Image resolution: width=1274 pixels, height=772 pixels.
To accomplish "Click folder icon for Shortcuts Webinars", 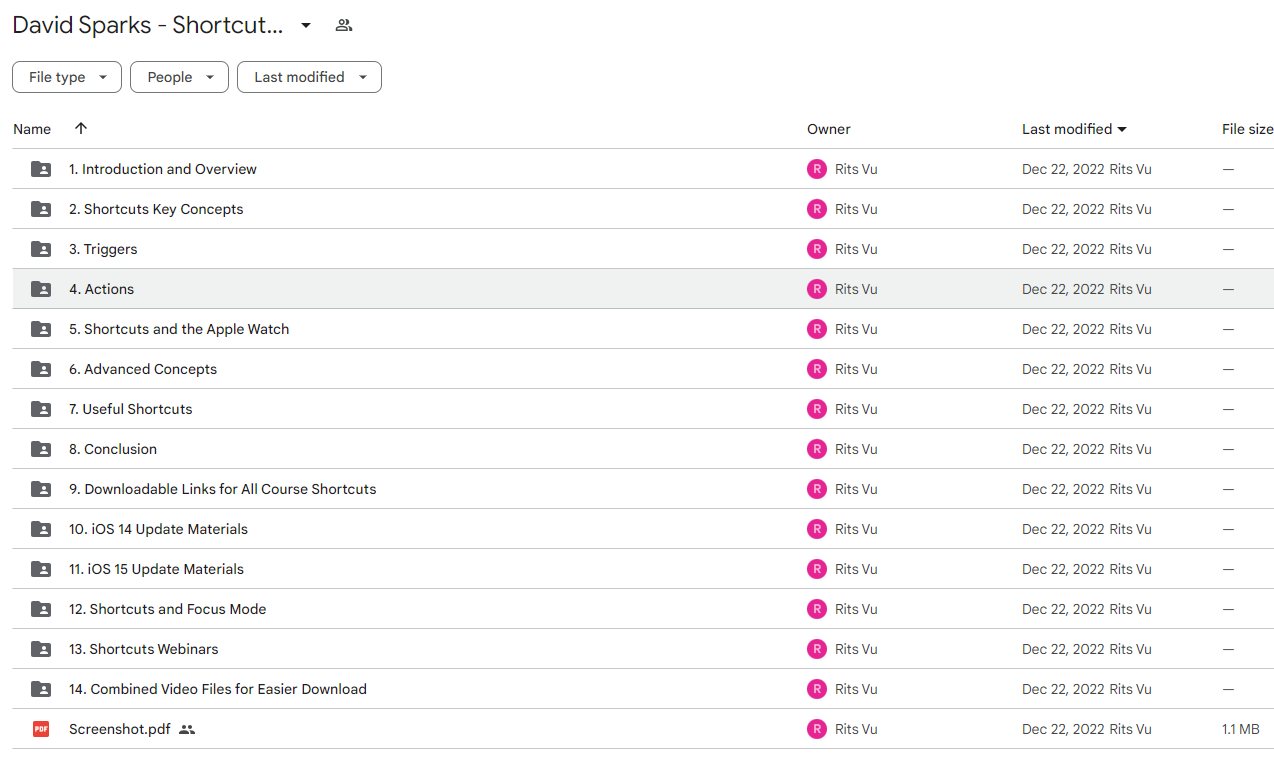I will point(41,649).
